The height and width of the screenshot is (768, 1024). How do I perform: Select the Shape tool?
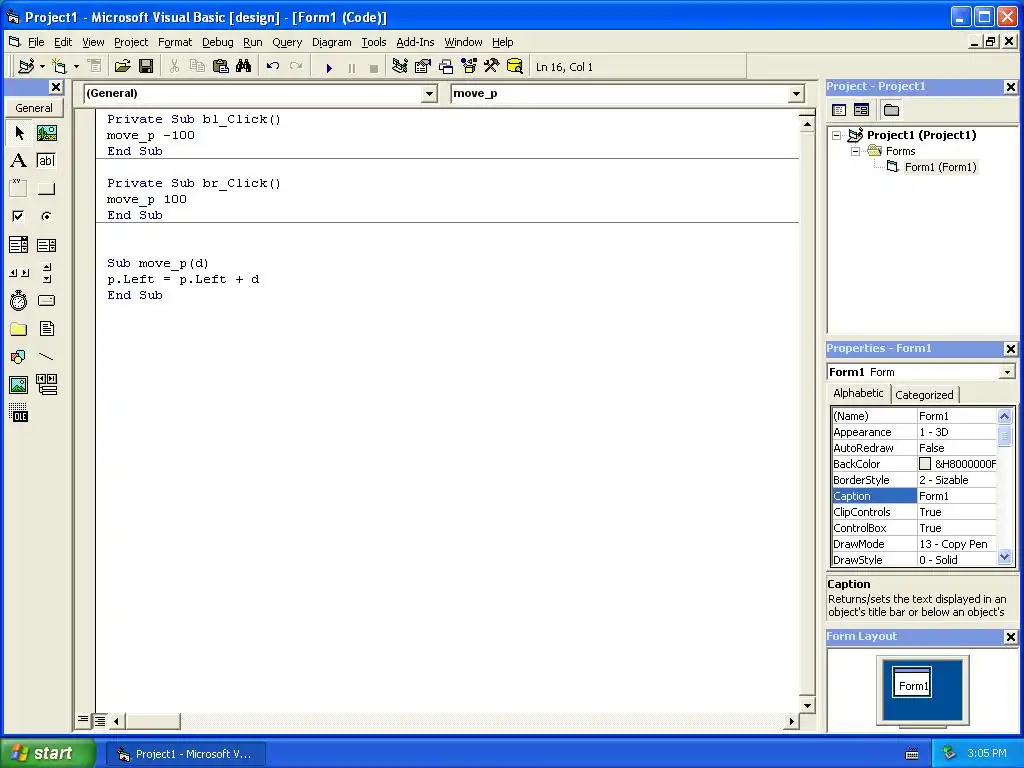tap(19, 357)
